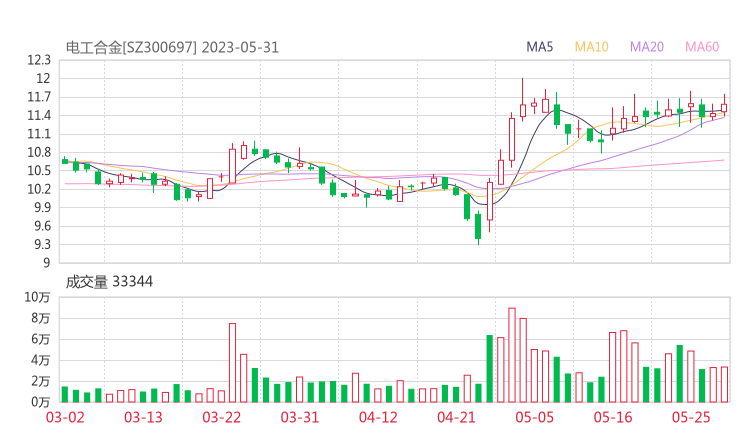Click the MA5 legend label
This screenshot has height=440, width=740.
click(x=539, y=47)
